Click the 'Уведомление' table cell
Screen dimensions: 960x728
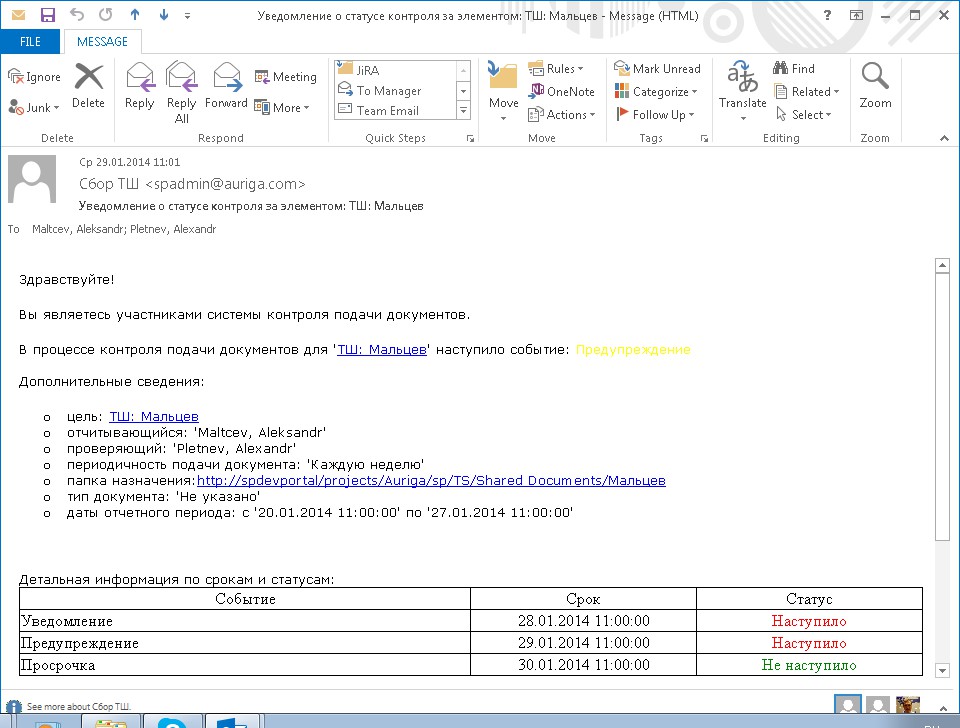245,621
